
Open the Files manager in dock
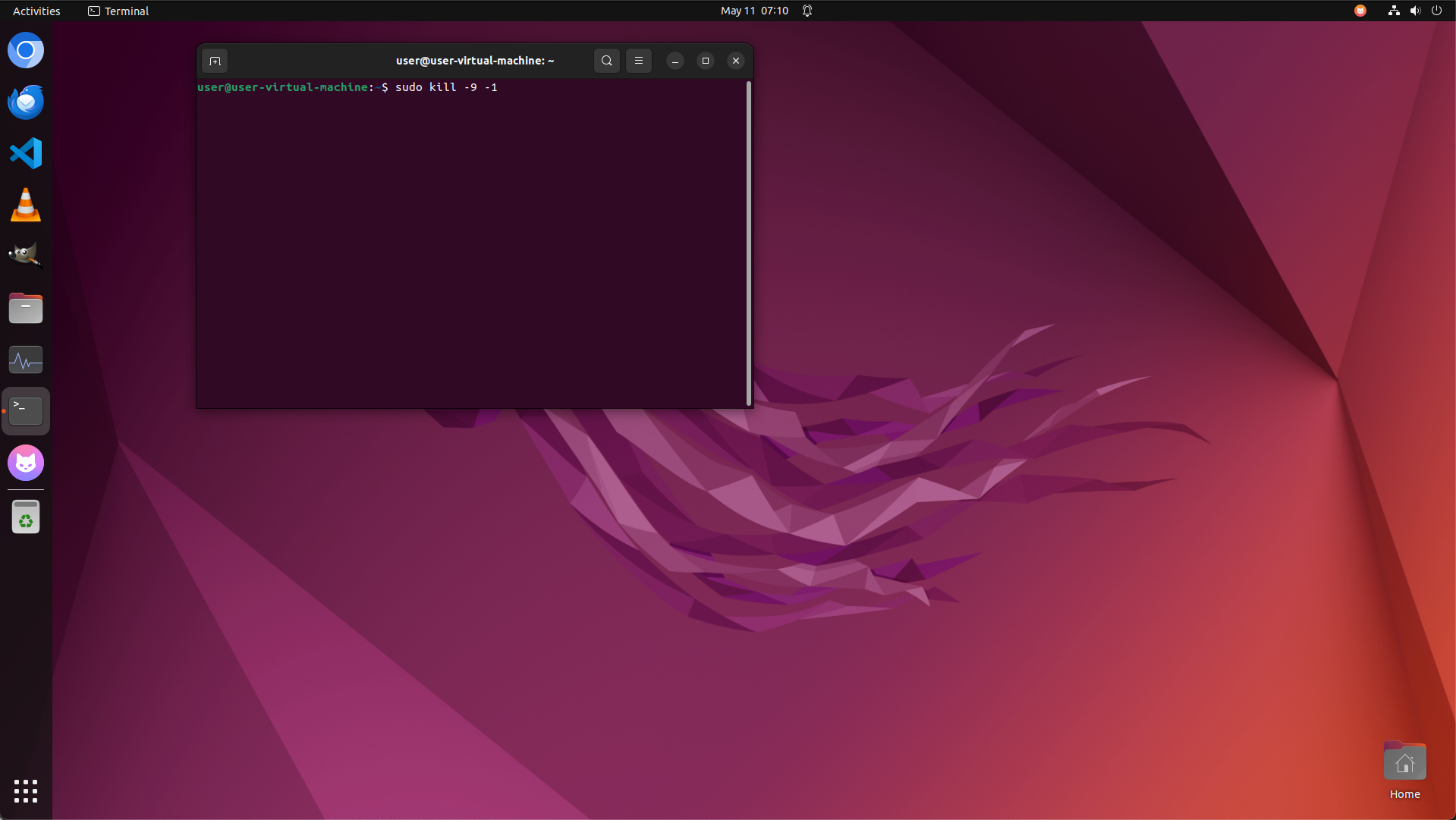click(26, 308)
